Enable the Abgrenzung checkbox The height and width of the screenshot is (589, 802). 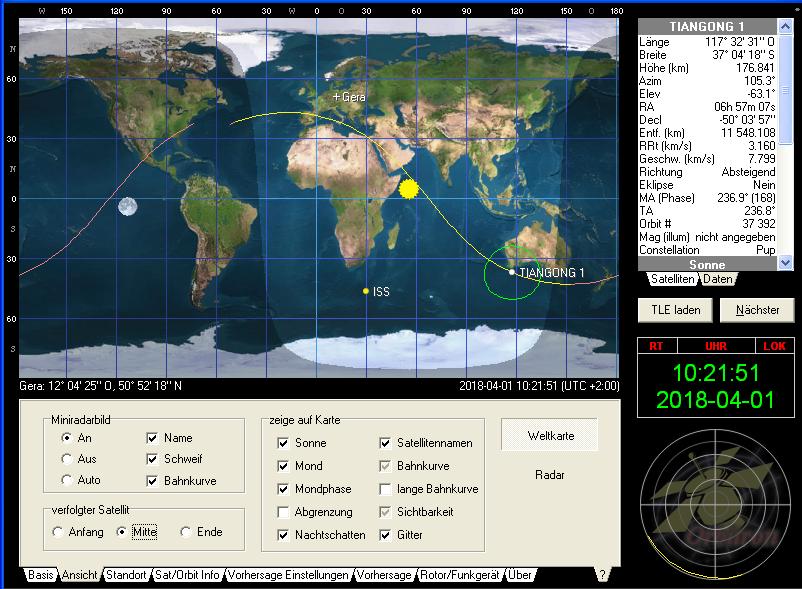[x=284, y=512]
